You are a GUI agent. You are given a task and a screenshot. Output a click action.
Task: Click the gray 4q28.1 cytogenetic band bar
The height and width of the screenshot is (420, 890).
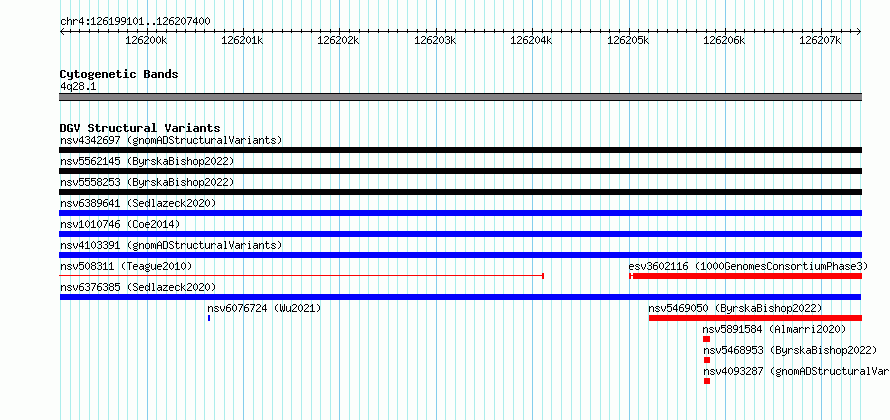(460, 97)
